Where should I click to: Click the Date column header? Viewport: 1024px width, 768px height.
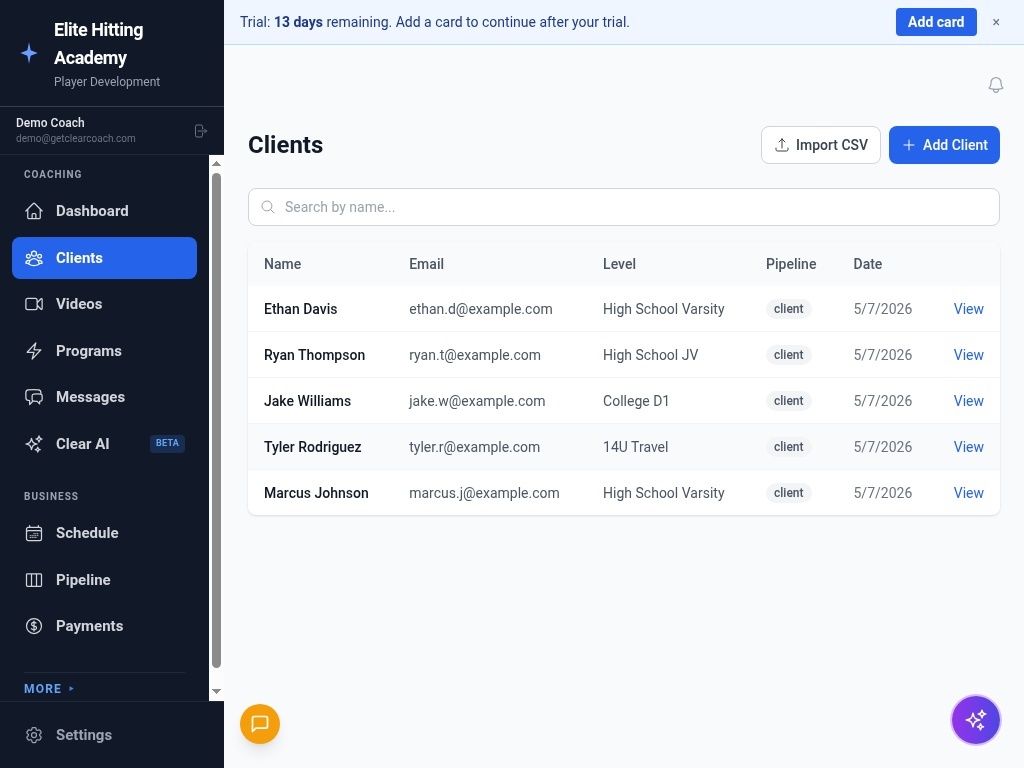click(867, 264)
